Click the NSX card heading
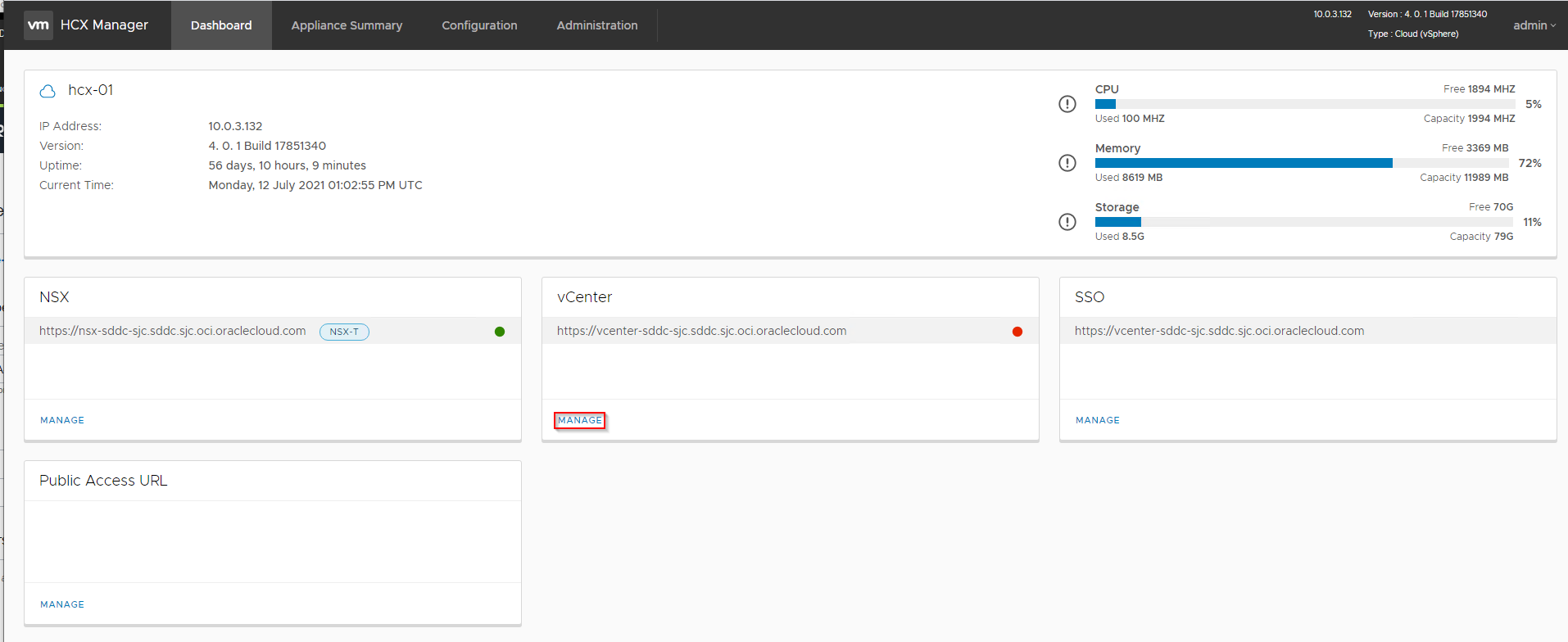 coord(54,297)
